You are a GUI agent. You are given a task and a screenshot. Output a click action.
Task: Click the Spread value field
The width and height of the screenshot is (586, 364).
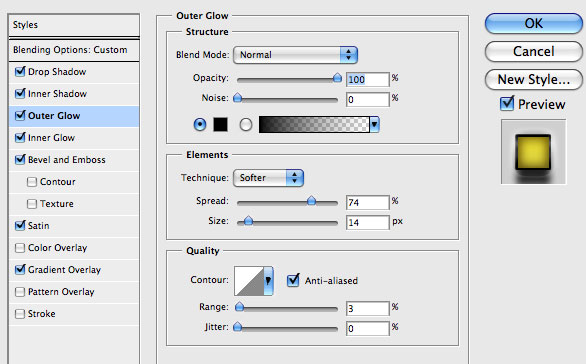pyautogui.click(x=367, y=203)
